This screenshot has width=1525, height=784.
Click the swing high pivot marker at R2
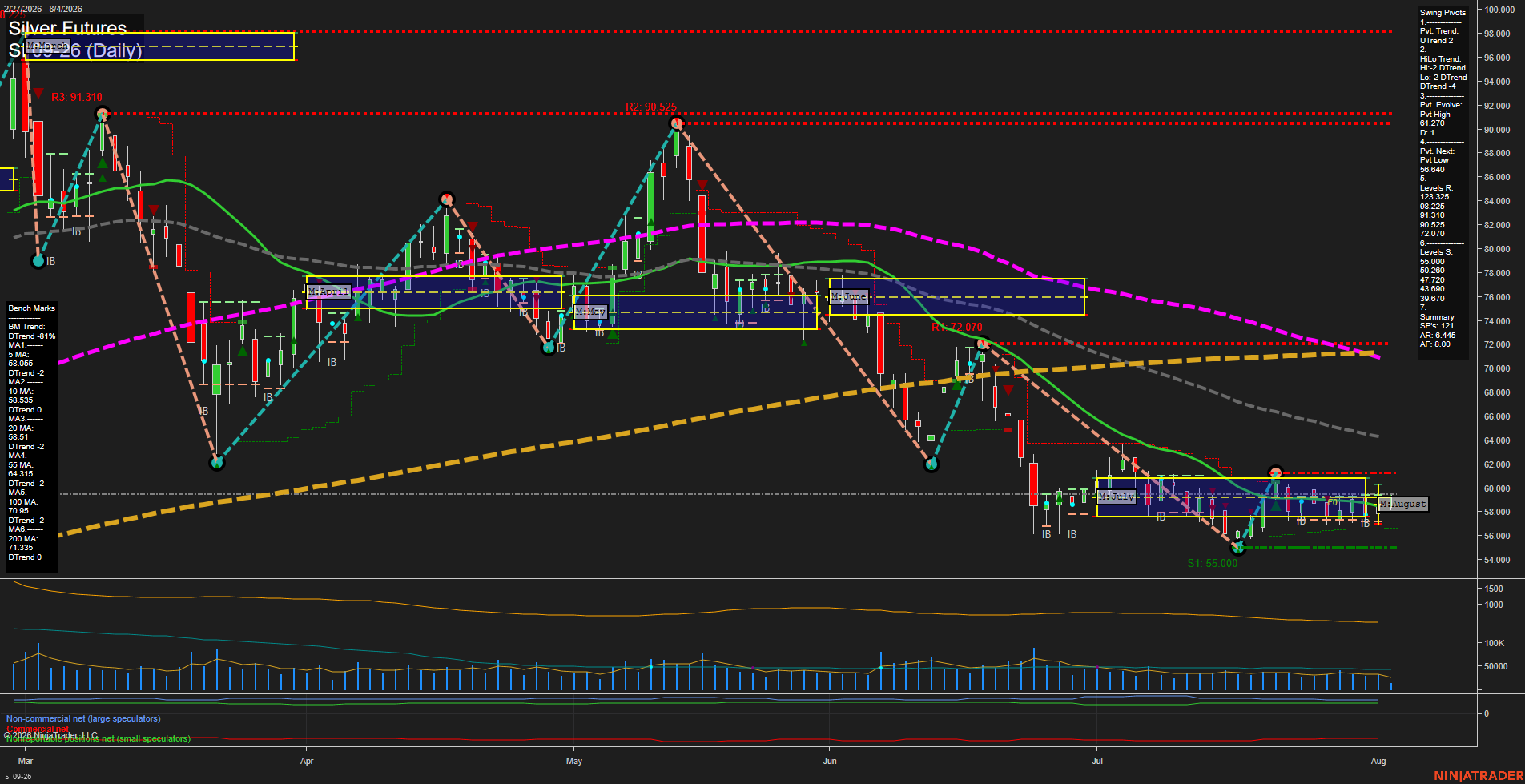[677, 123]
